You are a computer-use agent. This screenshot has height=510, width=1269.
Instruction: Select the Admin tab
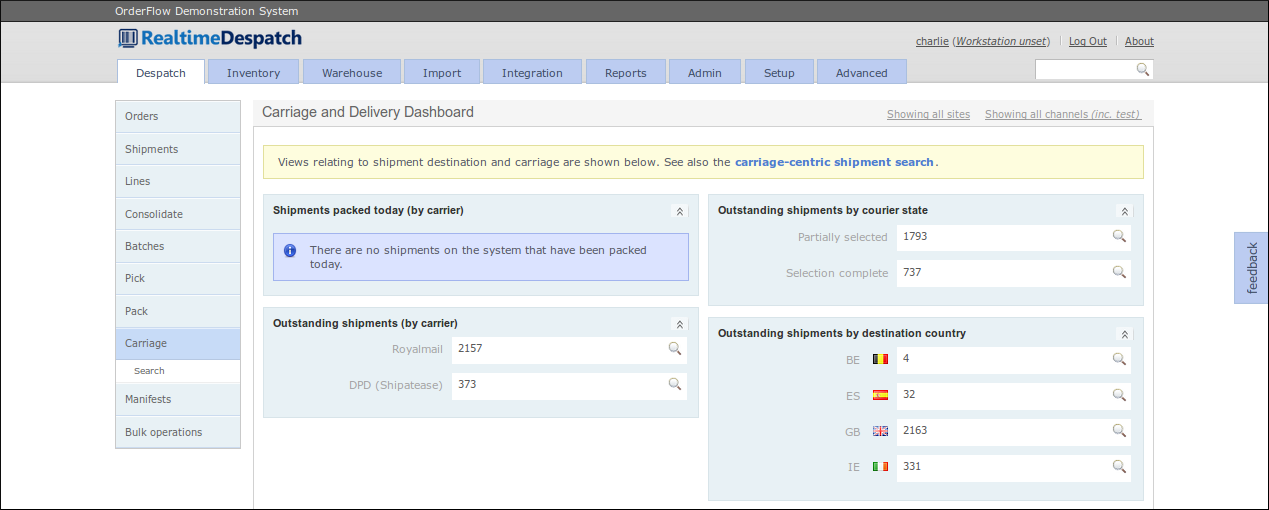[705, 72]
